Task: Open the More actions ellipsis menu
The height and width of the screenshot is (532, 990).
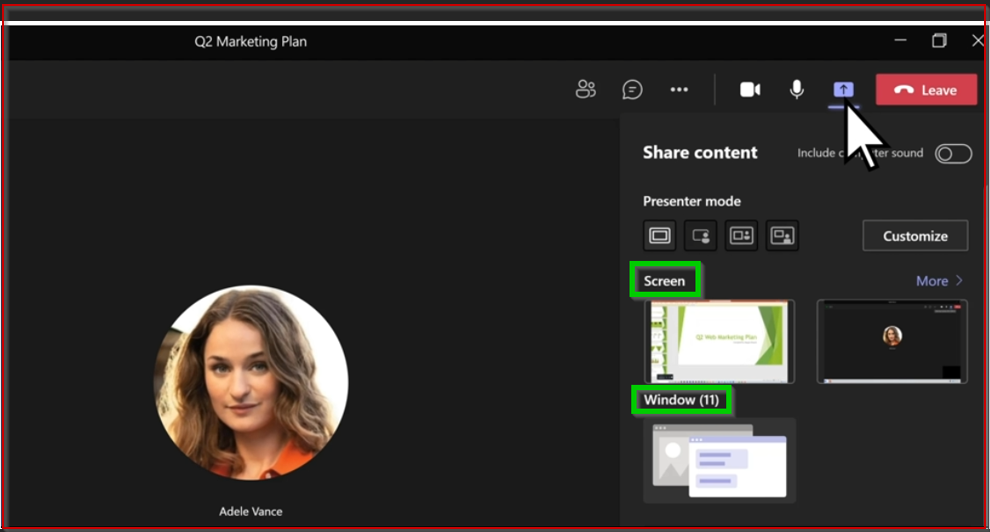Action: tap(679, 90)
